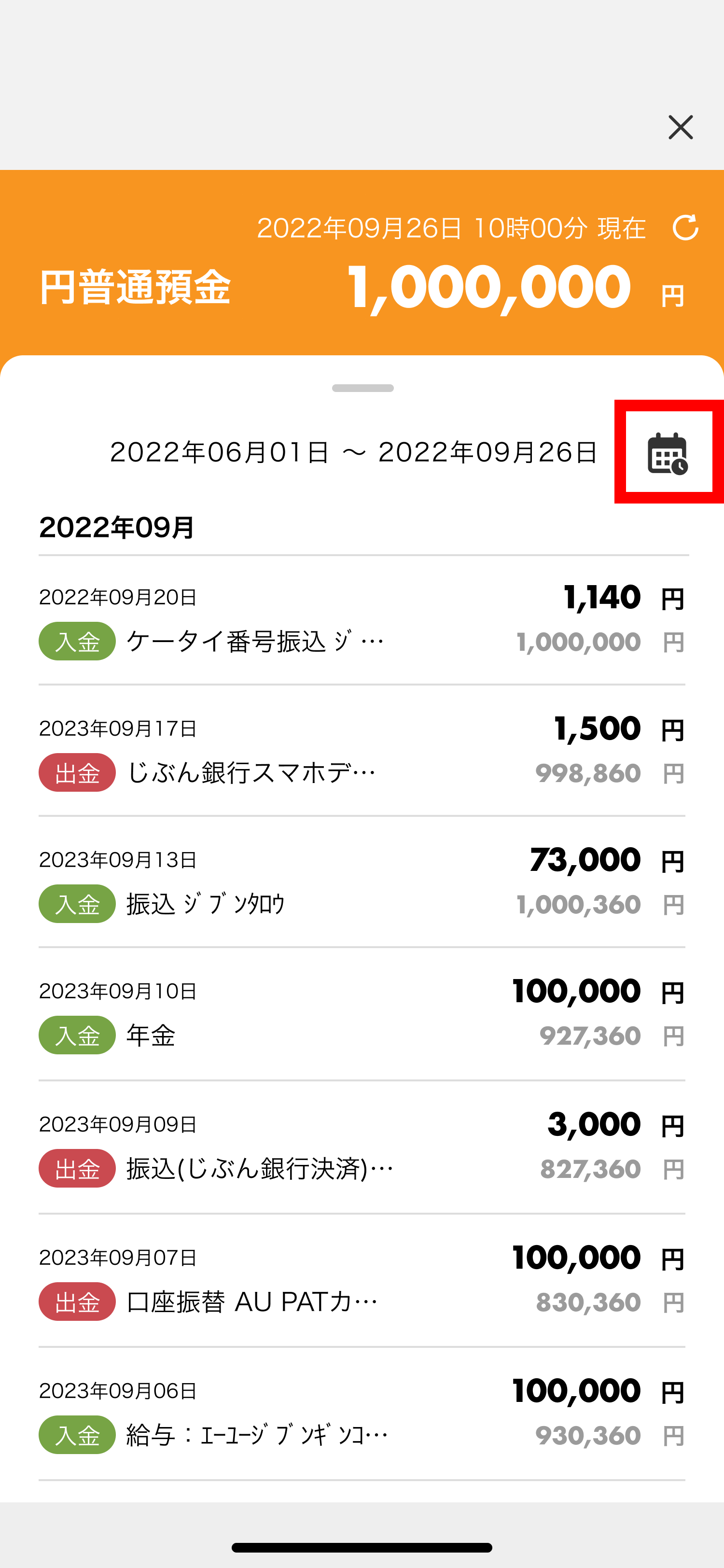Tap the gray sheet drag handle
The height and width of the screenshot is (1568, 724).
tap(362, 388)
